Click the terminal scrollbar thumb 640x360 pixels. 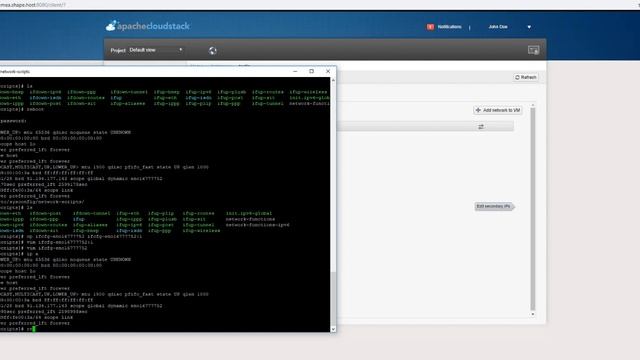pyautogui.click(x=333, y=300)
